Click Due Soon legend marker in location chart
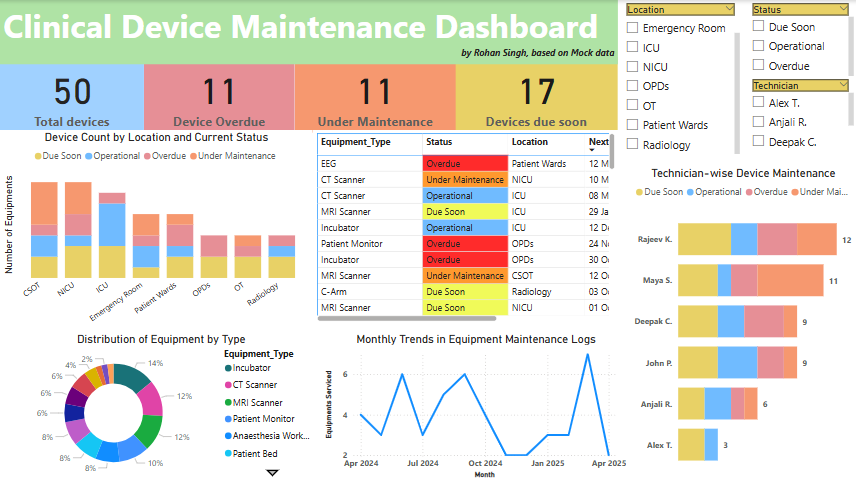This screenshot has width=856, height=482. (x=38, y=156)
